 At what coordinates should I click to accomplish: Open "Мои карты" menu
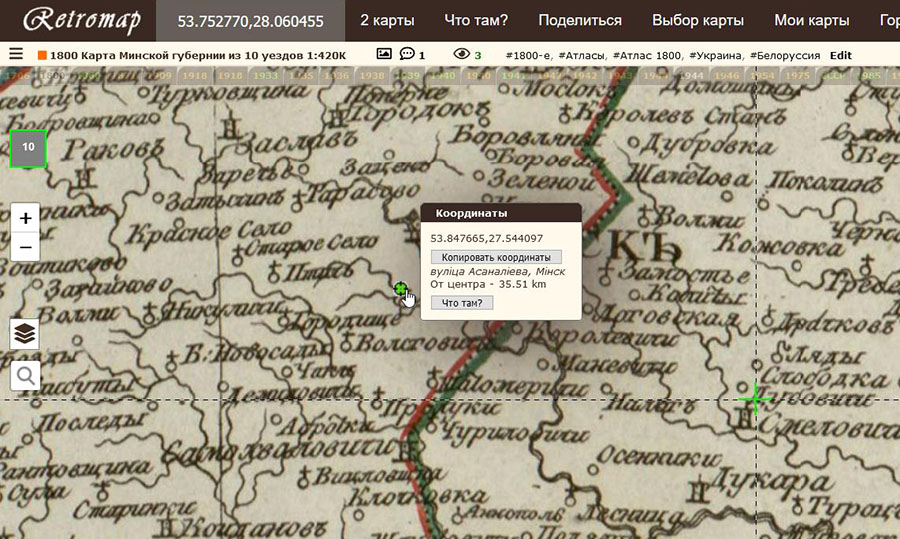[x=811, y=20]
